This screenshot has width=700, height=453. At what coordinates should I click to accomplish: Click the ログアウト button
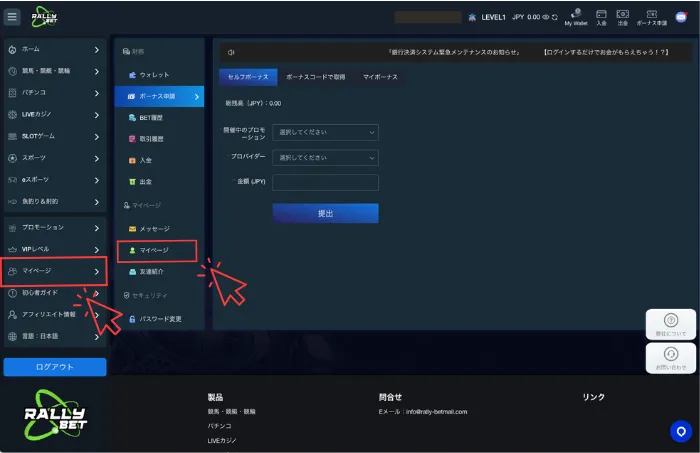pyautogui.click(x=55, y=367)
